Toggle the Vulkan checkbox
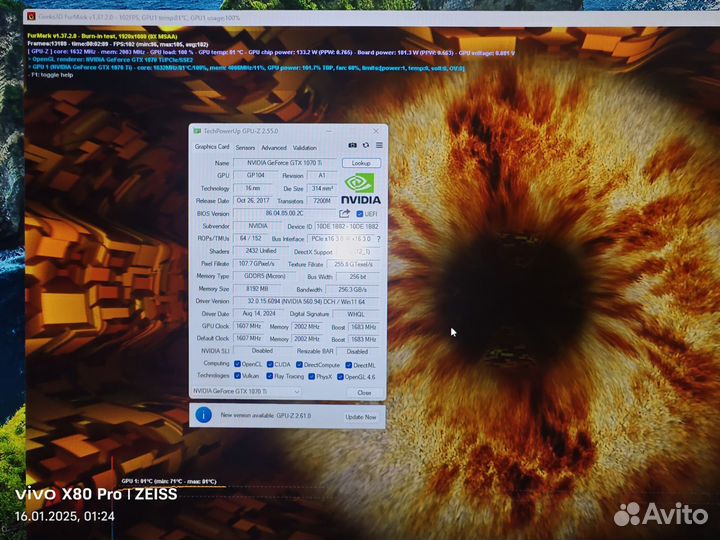720x540 pixels. (x=237, y=376)
